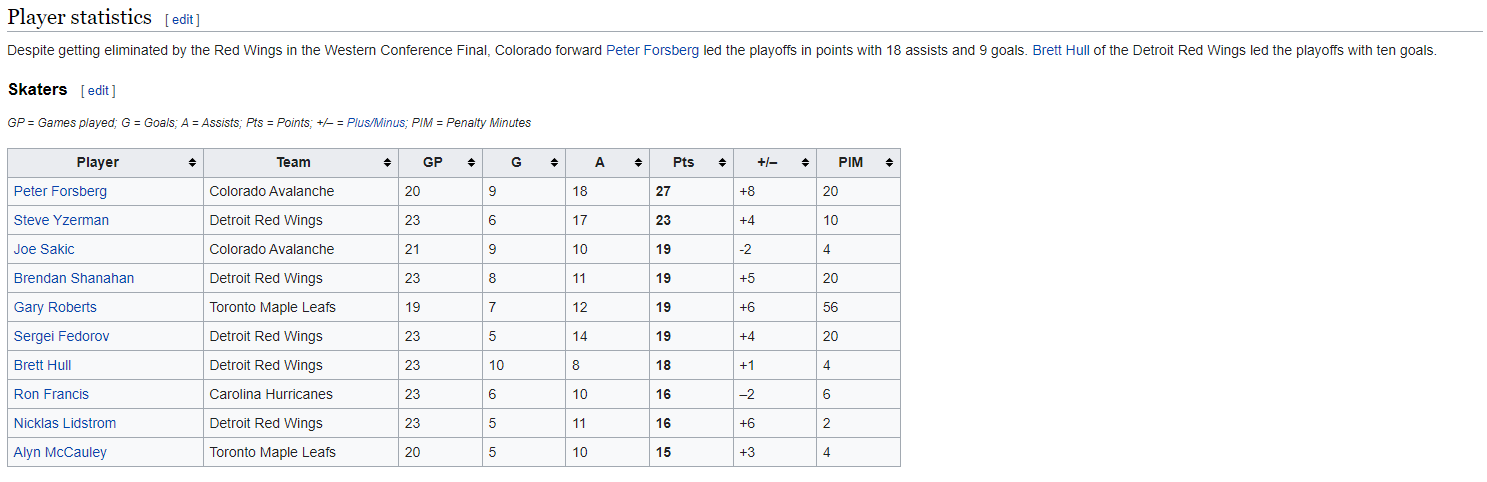Open Joe Sakic's player page

pos(44,249)
